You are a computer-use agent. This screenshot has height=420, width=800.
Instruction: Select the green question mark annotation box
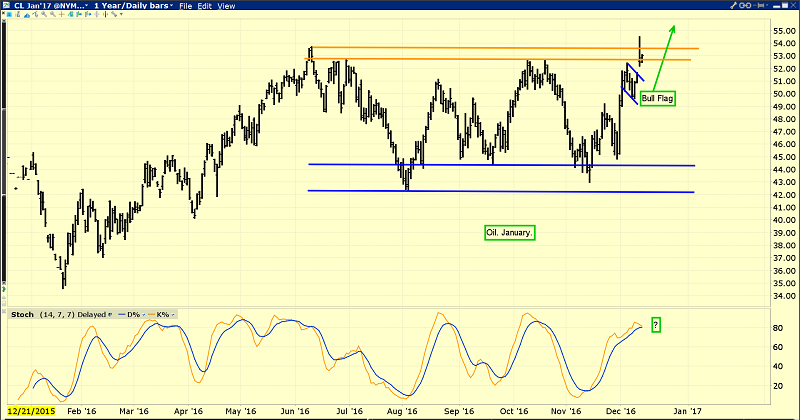tap(656, 326)
